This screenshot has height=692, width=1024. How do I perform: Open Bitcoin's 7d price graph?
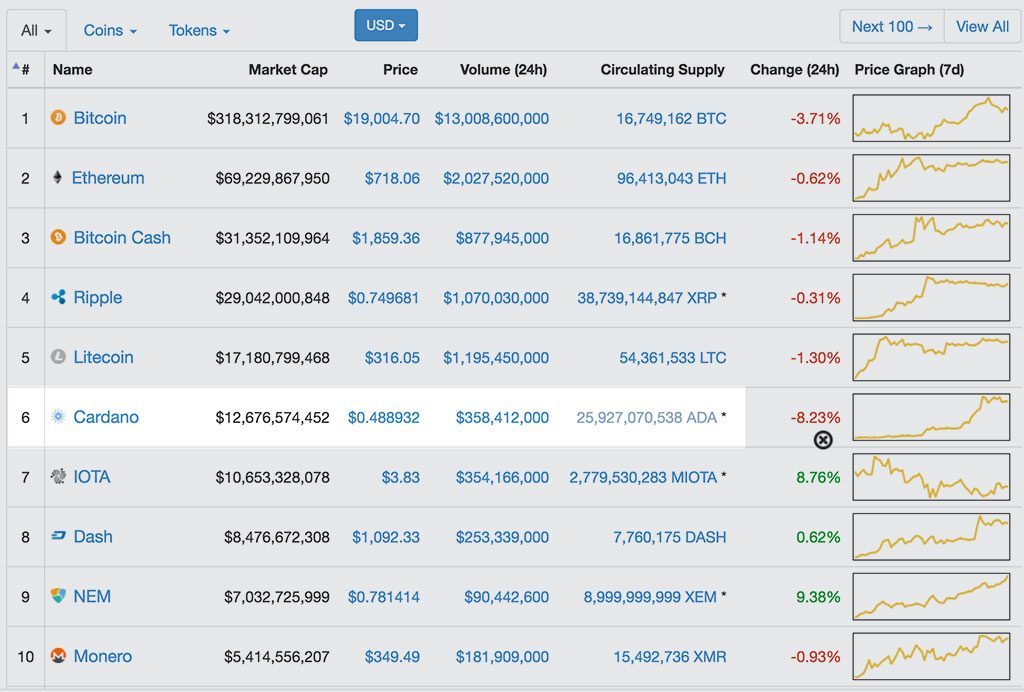(x=931, y=118)
